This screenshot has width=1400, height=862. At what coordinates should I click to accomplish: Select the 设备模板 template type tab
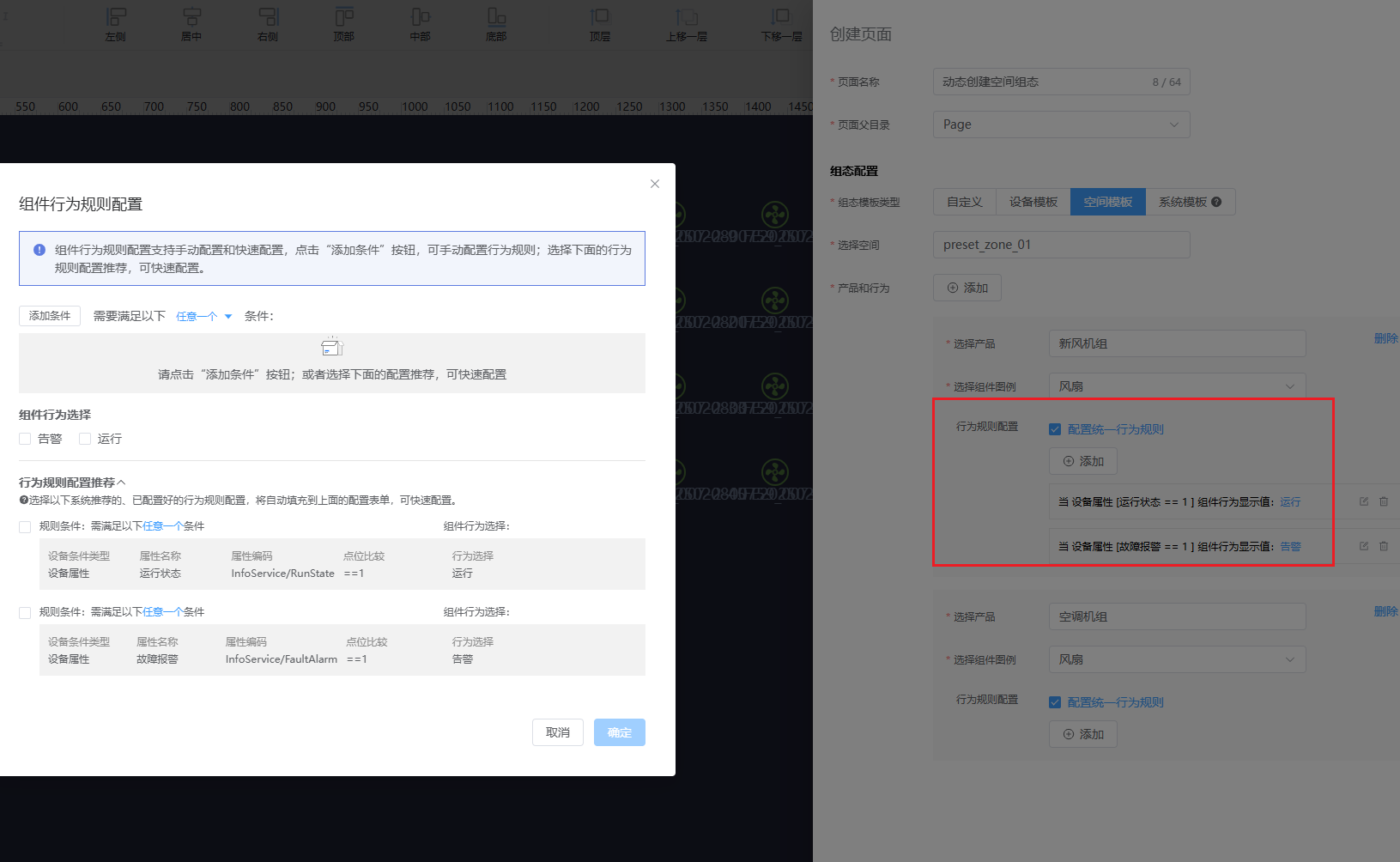pos(1033,202)
